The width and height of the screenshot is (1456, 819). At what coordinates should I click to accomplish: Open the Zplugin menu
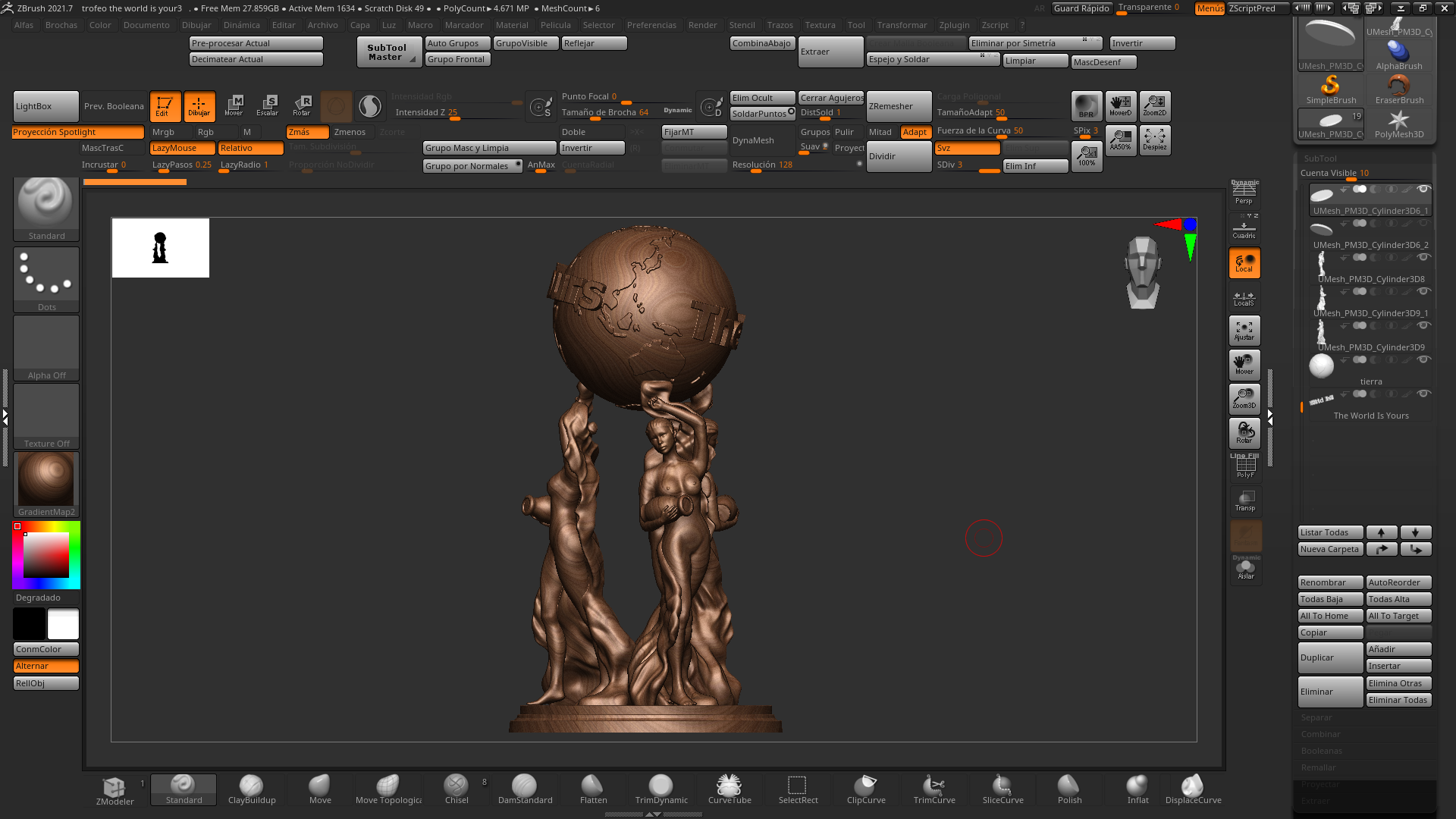[x=954, y=24]
